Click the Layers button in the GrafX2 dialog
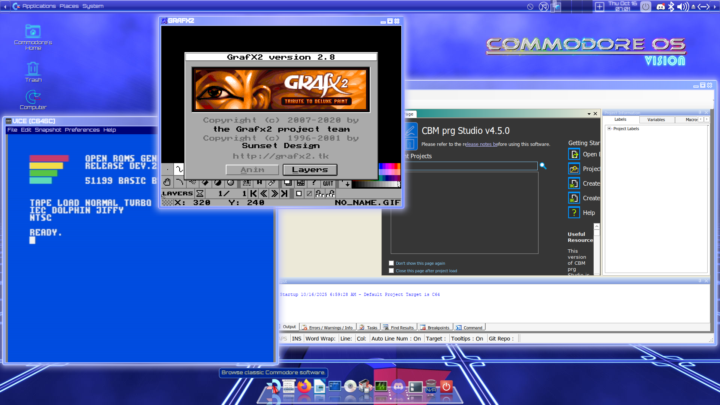This screenshot has width=720, height=405. 309,169
